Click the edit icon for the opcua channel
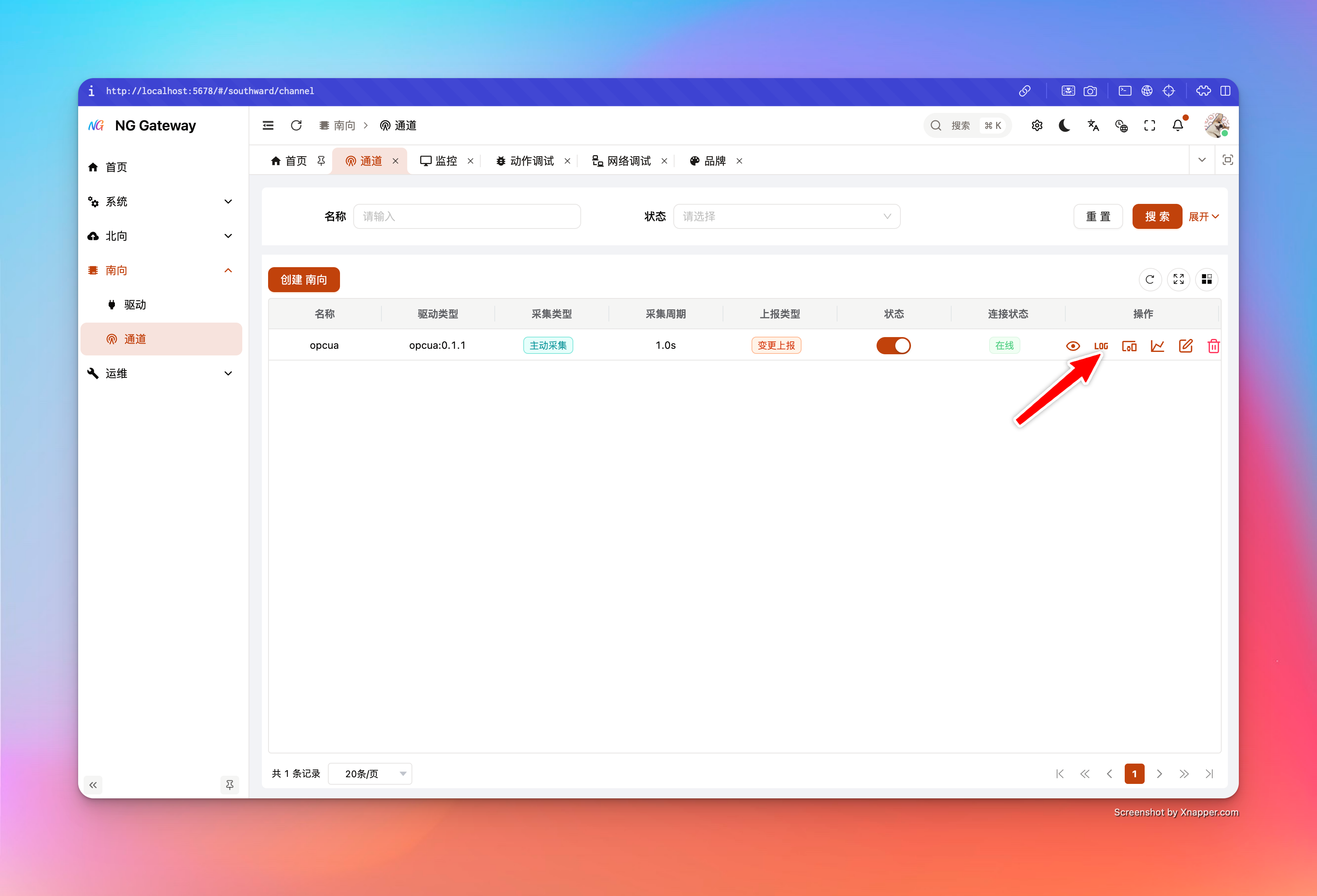The image size is (1317, 896). point(1186,346)
